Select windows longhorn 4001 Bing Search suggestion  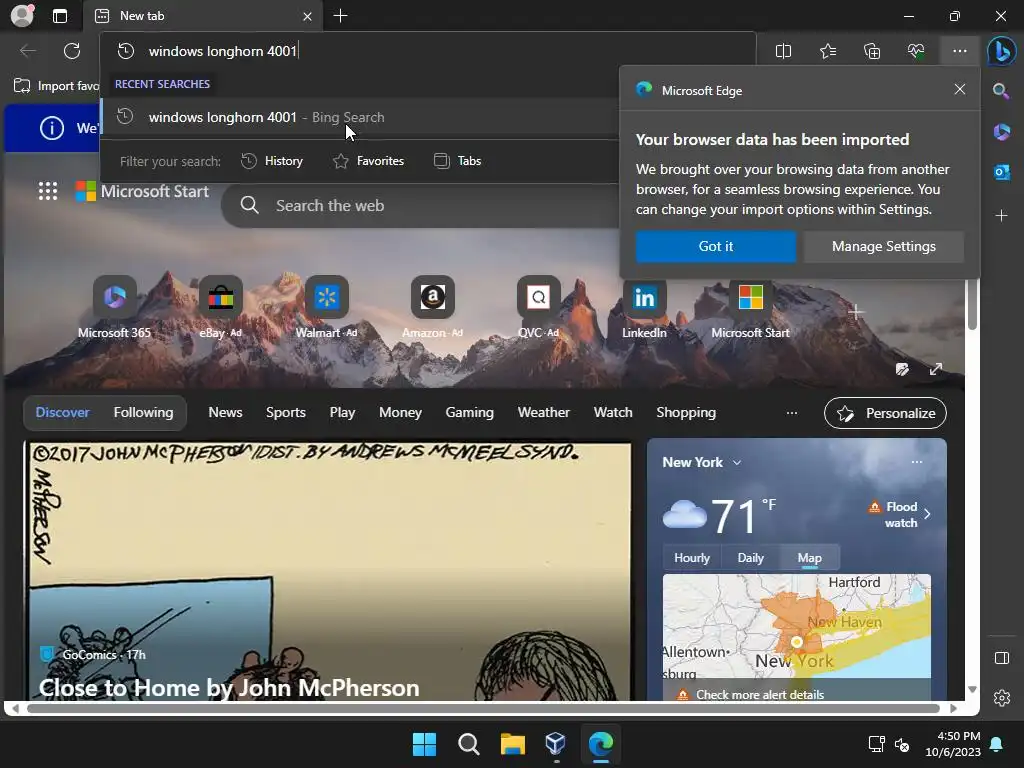coord(360,118)
